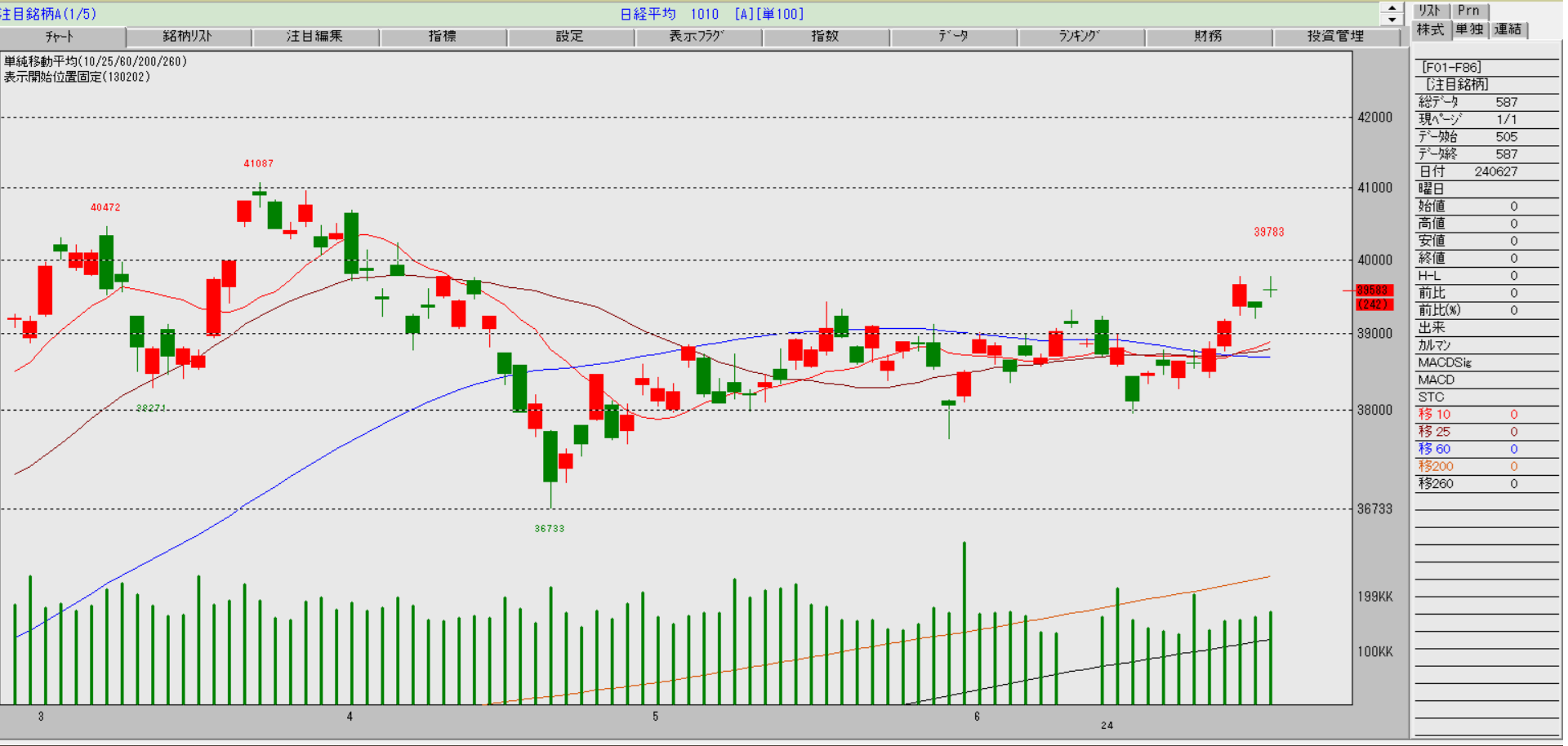Open the 設定 tab

(570, 37)
